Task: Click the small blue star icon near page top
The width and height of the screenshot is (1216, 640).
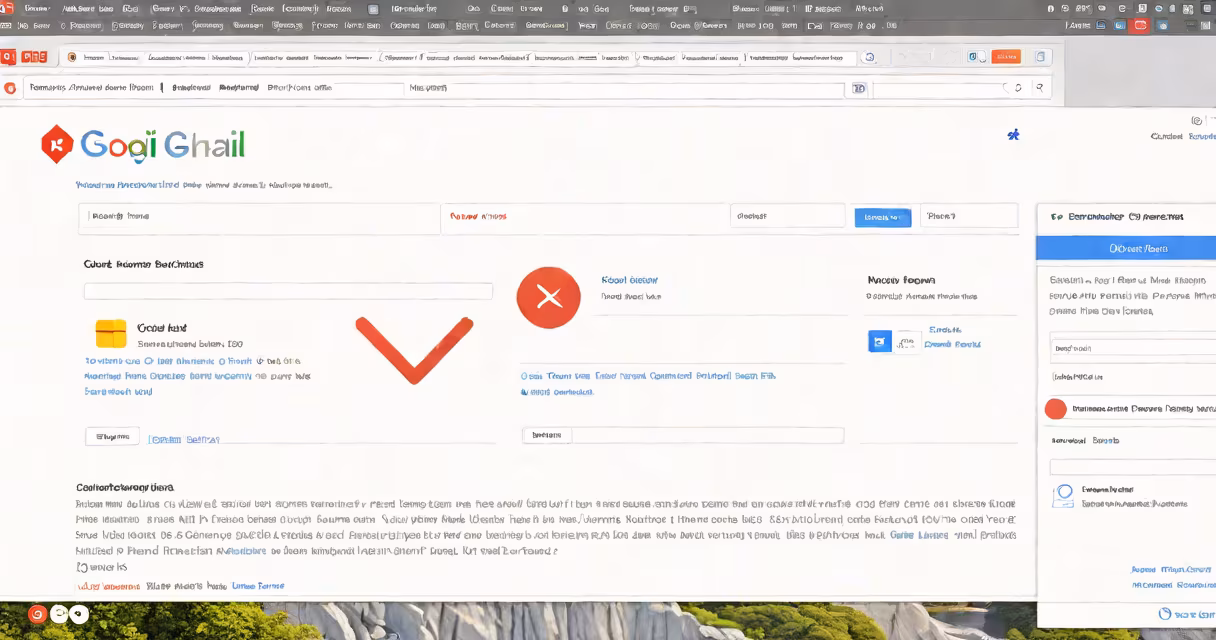Action: (x=1013, y=134)
